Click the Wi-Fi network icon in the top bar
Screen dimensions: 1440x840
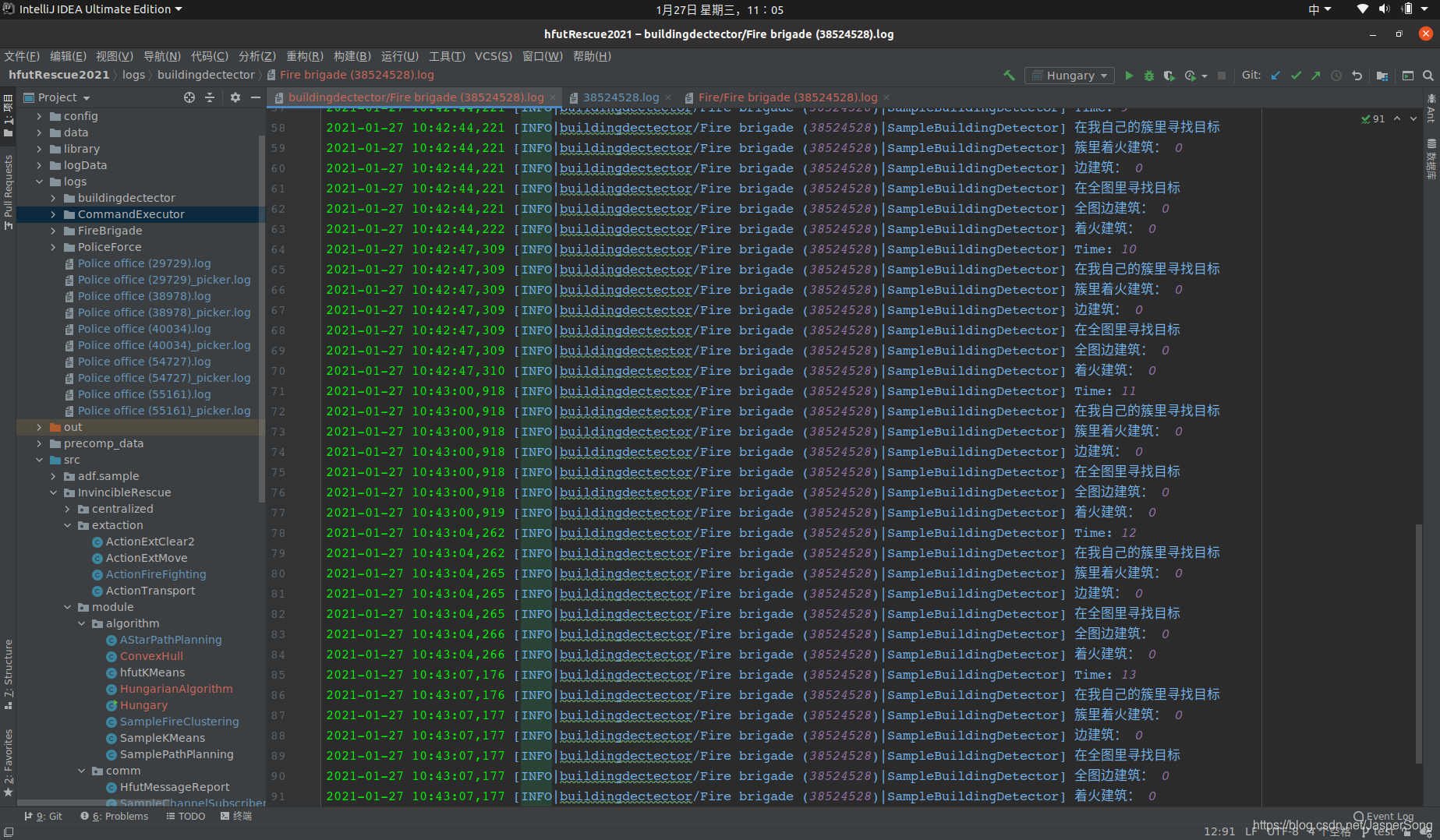1362,9
